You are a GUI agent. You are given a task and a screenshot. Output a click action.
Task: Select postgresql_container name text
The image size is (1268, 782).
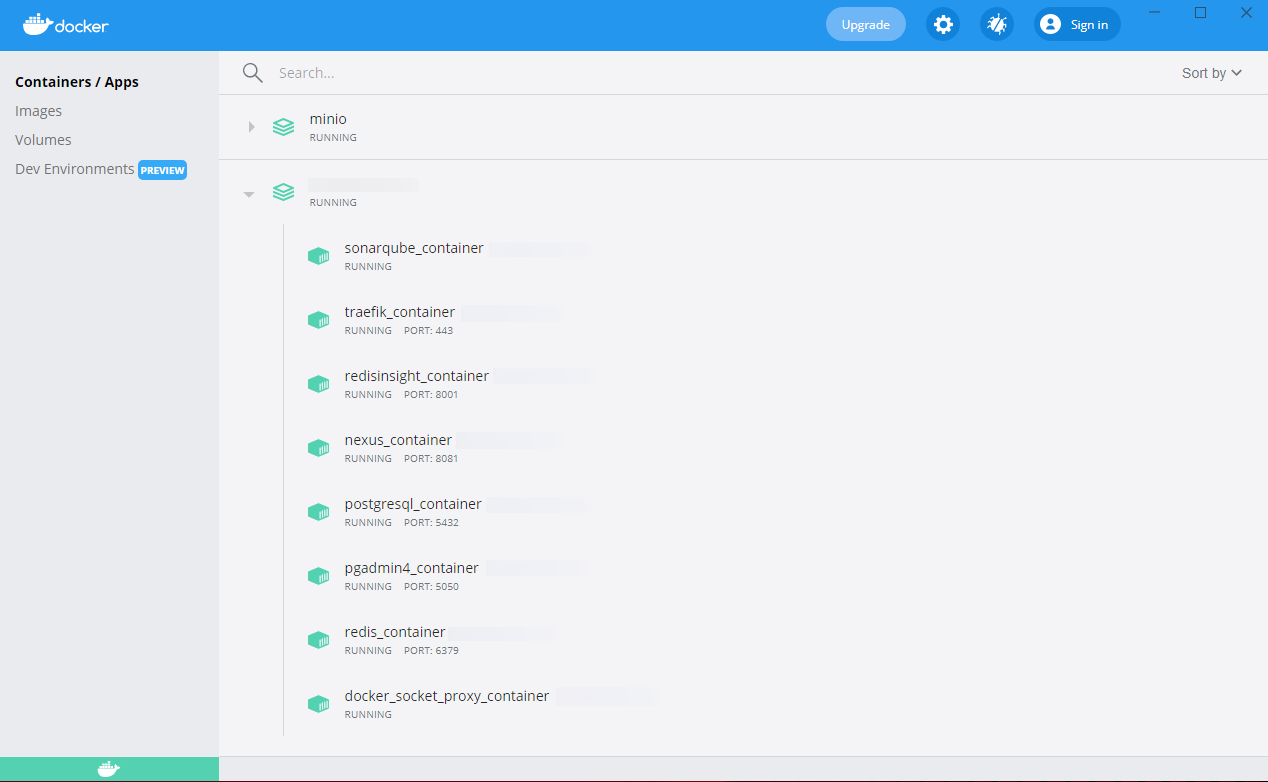click(x=413, y=503)
